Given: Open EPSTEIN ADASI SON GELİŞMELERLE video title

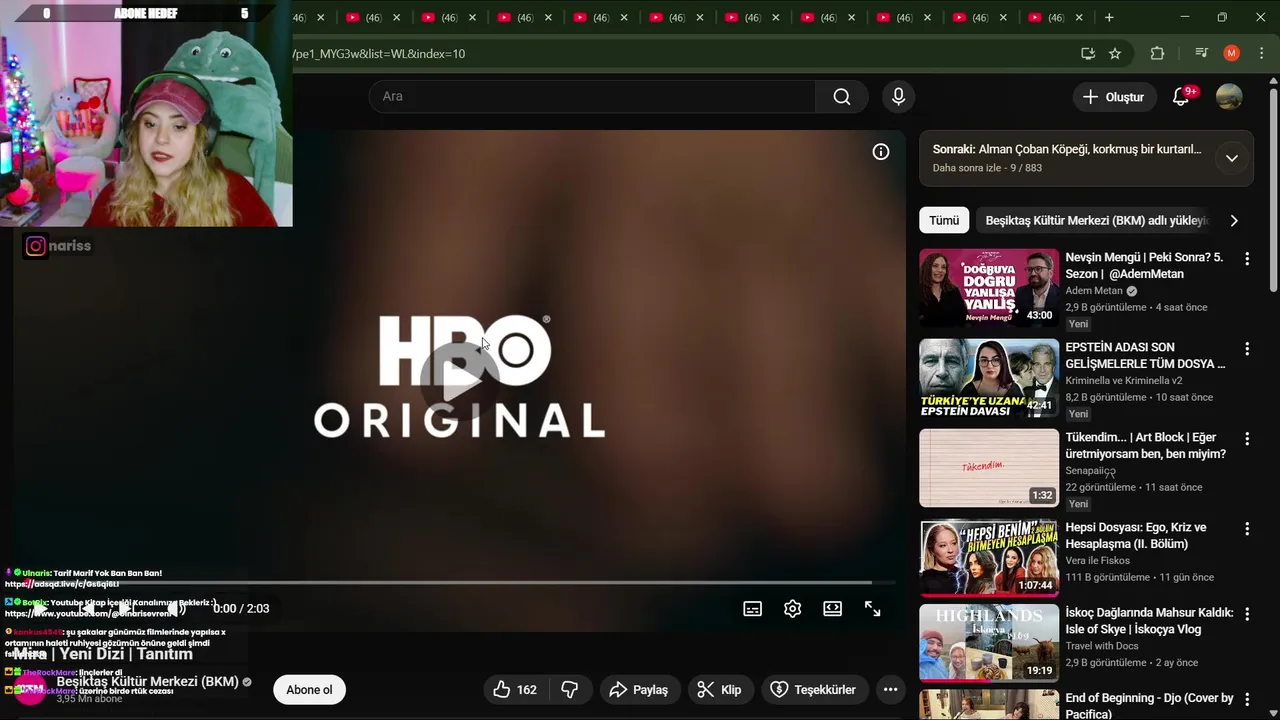Looking at the screenshot, I should coord(1145,355).
